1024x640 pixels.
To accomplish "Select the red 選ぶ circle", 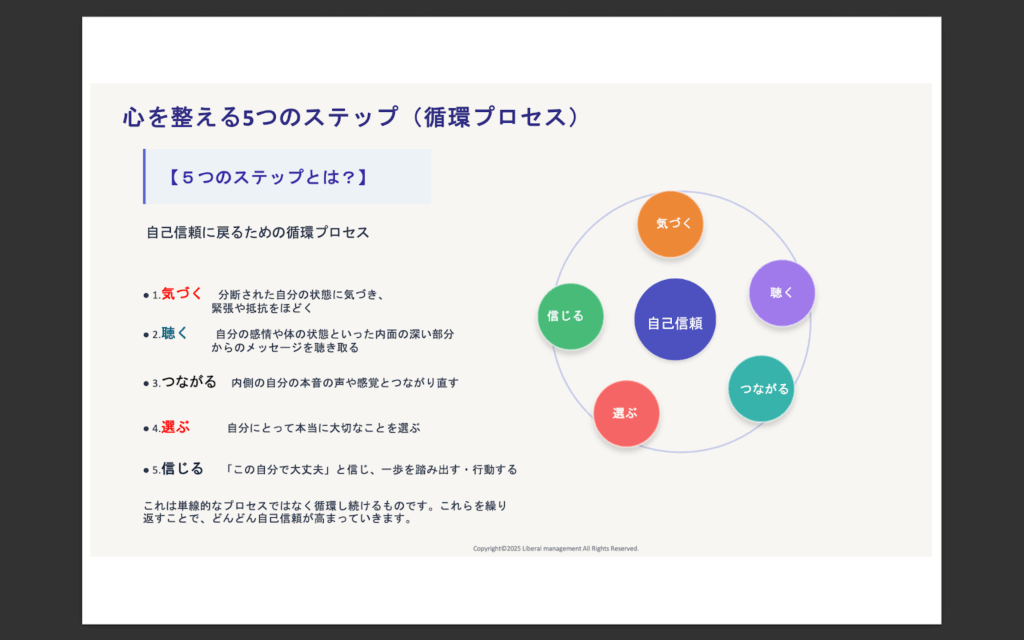I will (x=626, y=412).
